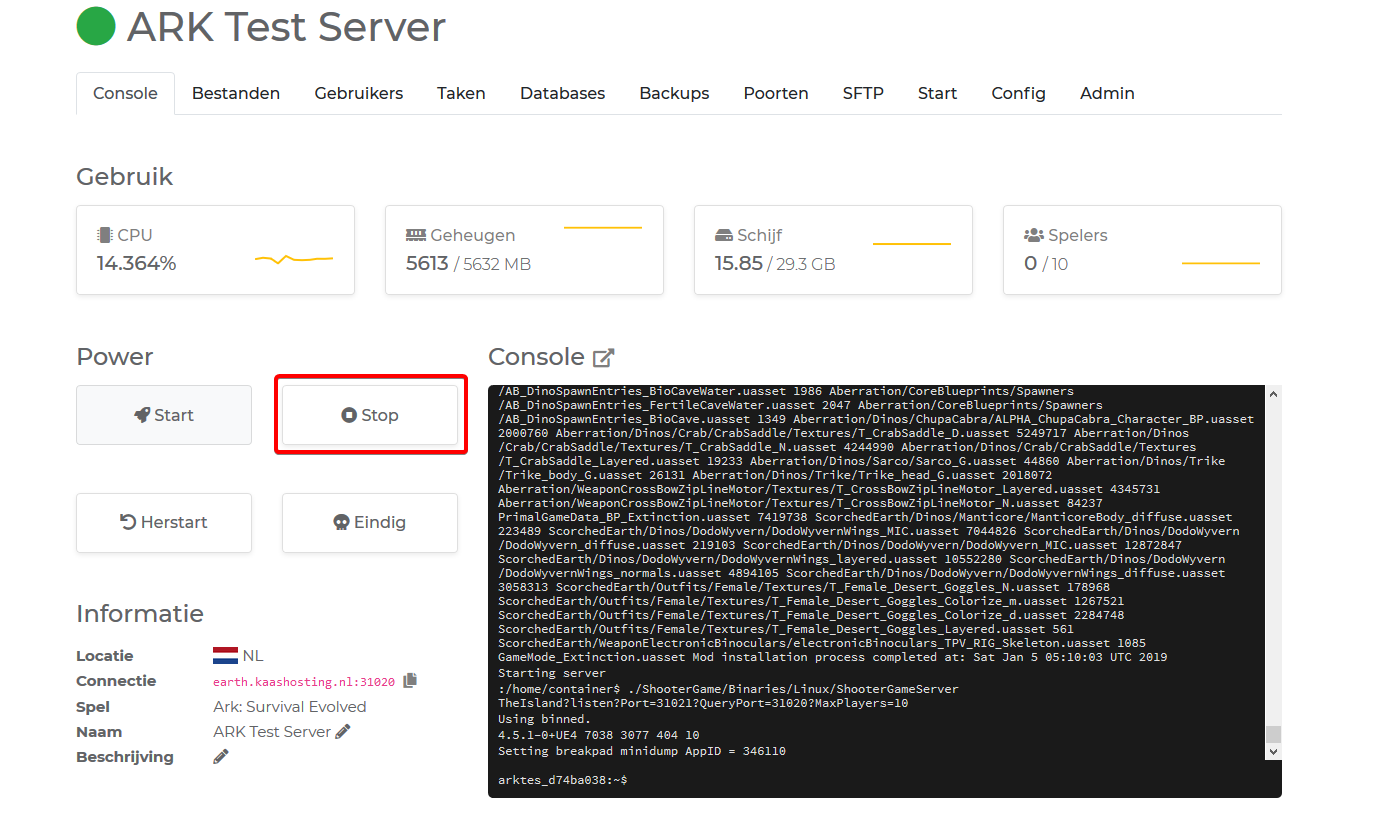The image size is (1382, 835).
Task: Copy the connection address icon
Action: [x=410, y=681]
